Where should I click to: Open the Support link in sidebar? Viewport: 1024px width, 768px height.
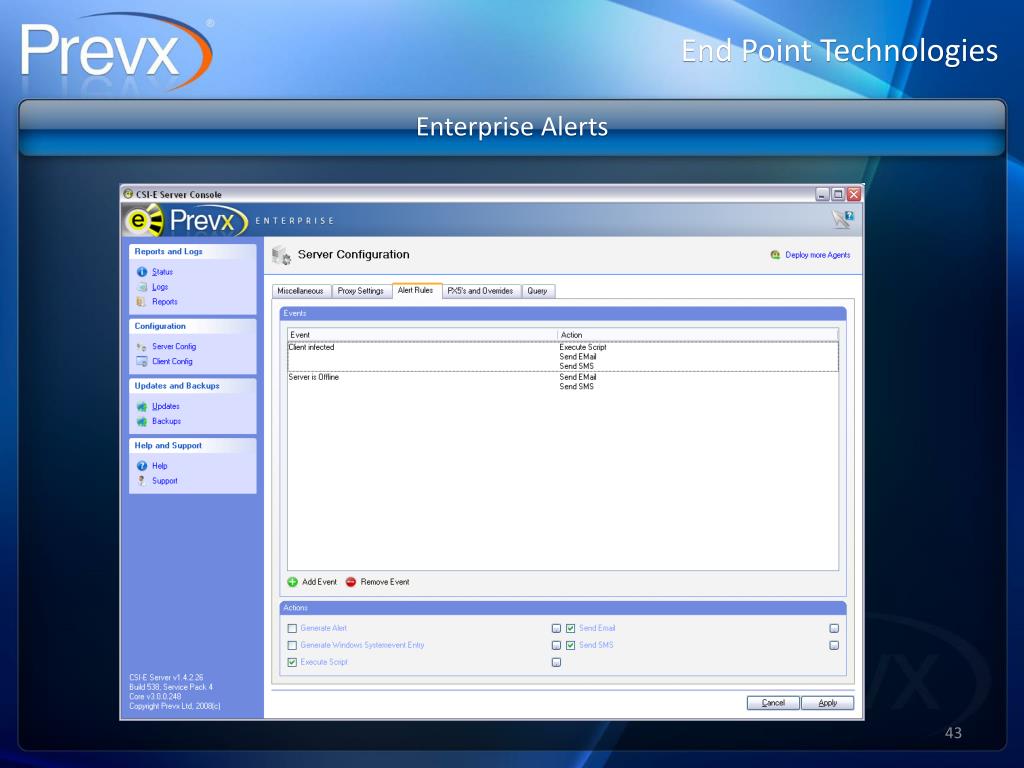pyautogui.click(x=165, y=481)
